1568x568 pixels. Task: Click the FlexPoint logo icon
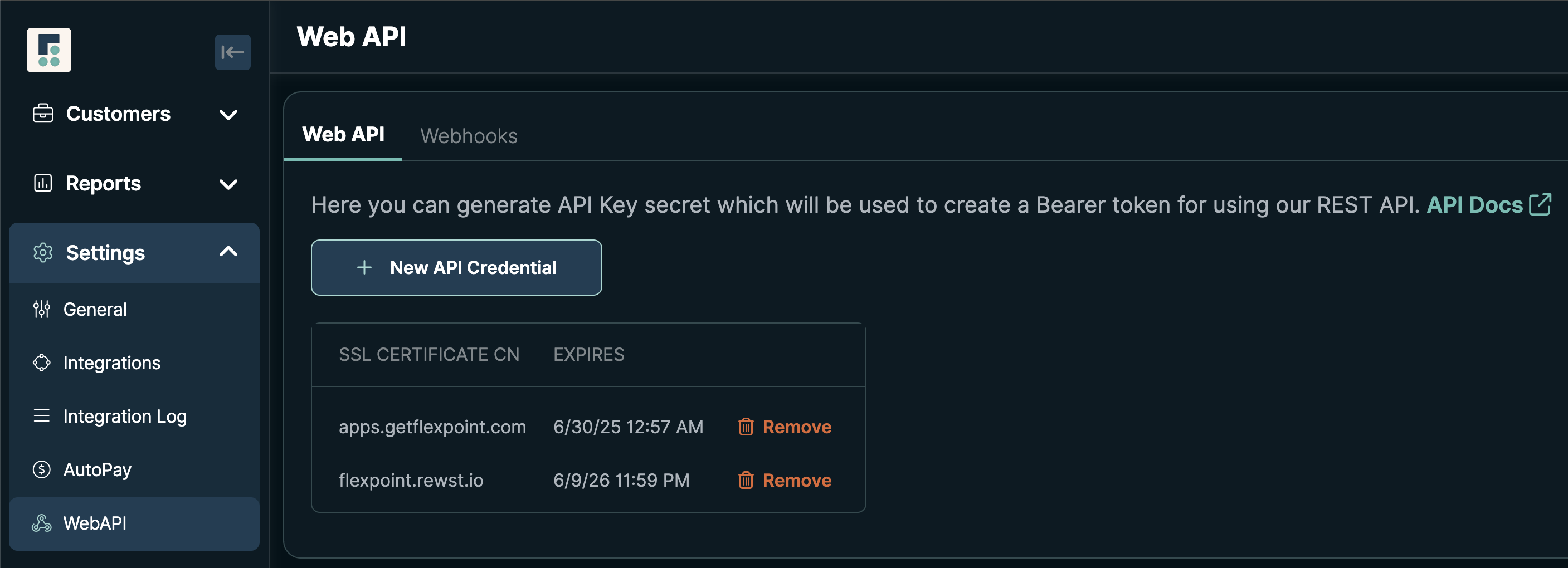click(x=48, y=50)
